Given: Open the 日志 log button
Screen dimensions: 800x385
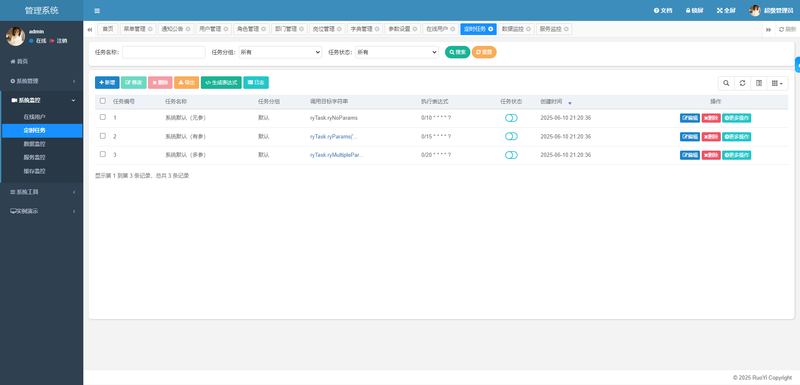Looking at the screenshot, I should [256, 83].
